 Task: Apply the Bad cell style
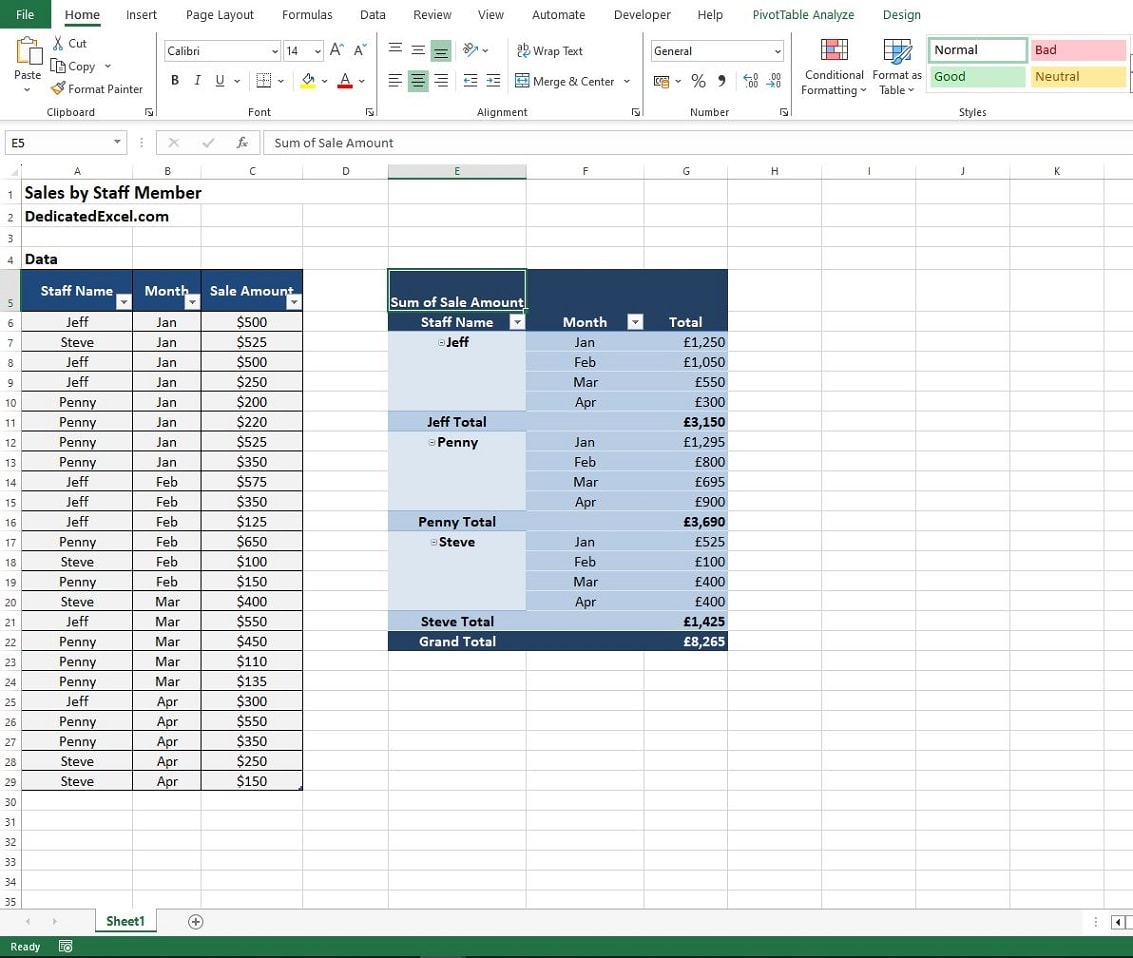coord(1076,49)
